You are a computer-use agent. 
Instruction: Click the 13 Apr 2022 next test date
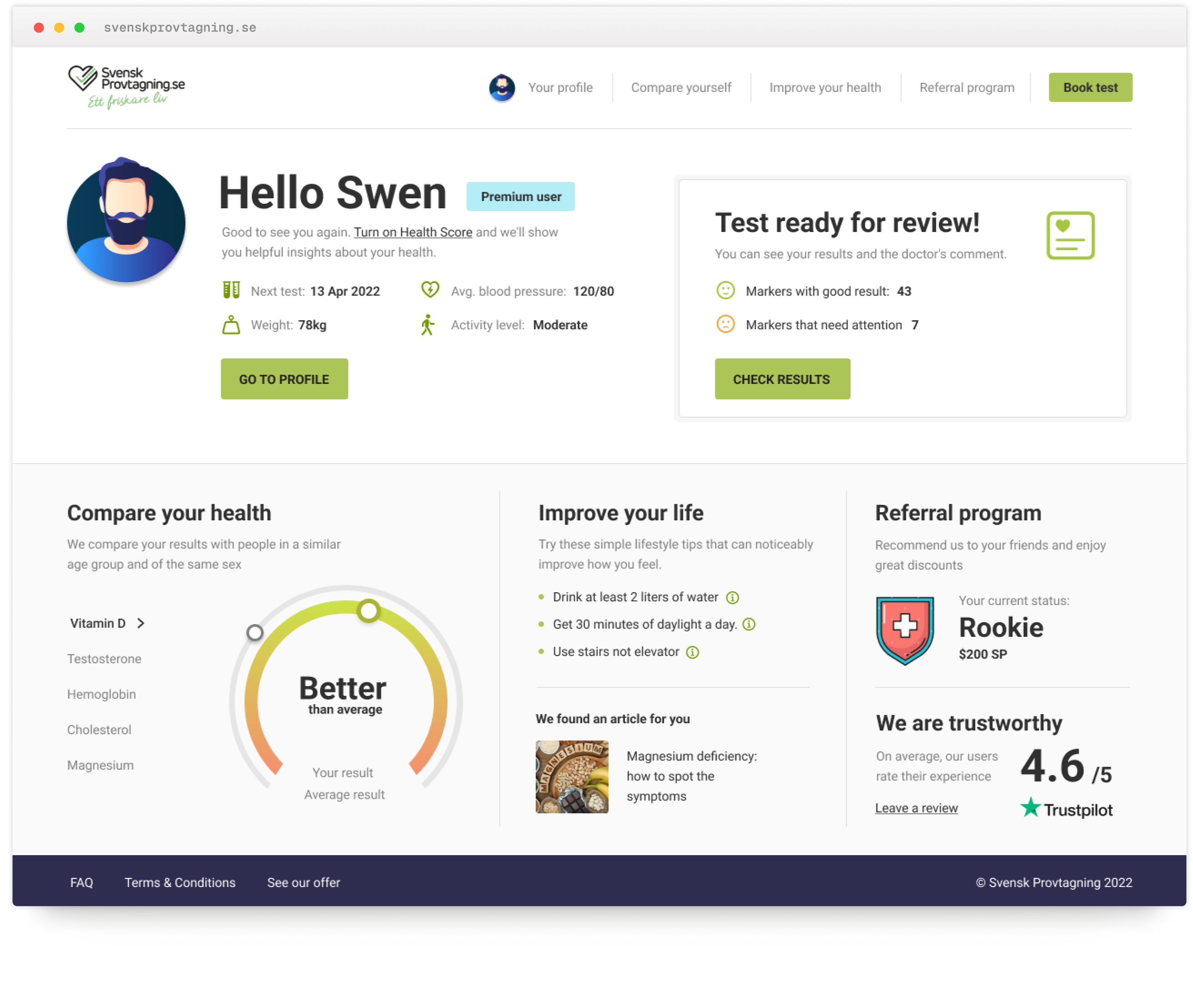point(345,291)
